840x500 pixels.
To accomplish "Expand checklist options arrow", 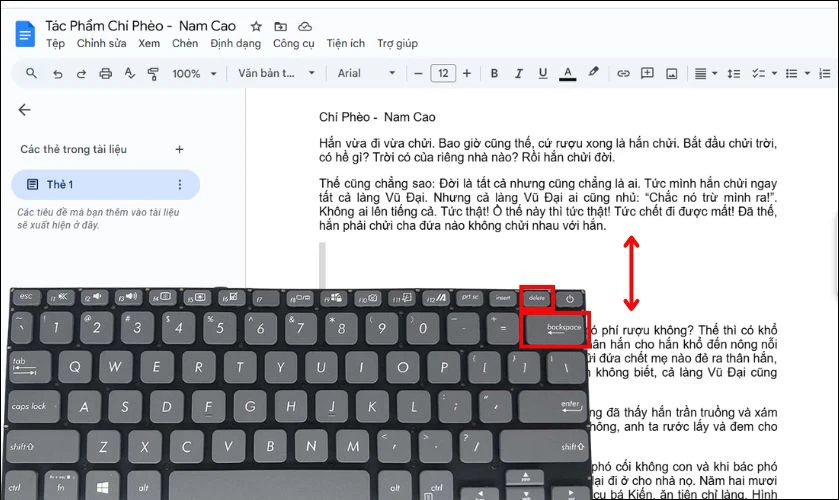I will coord(774,73).
